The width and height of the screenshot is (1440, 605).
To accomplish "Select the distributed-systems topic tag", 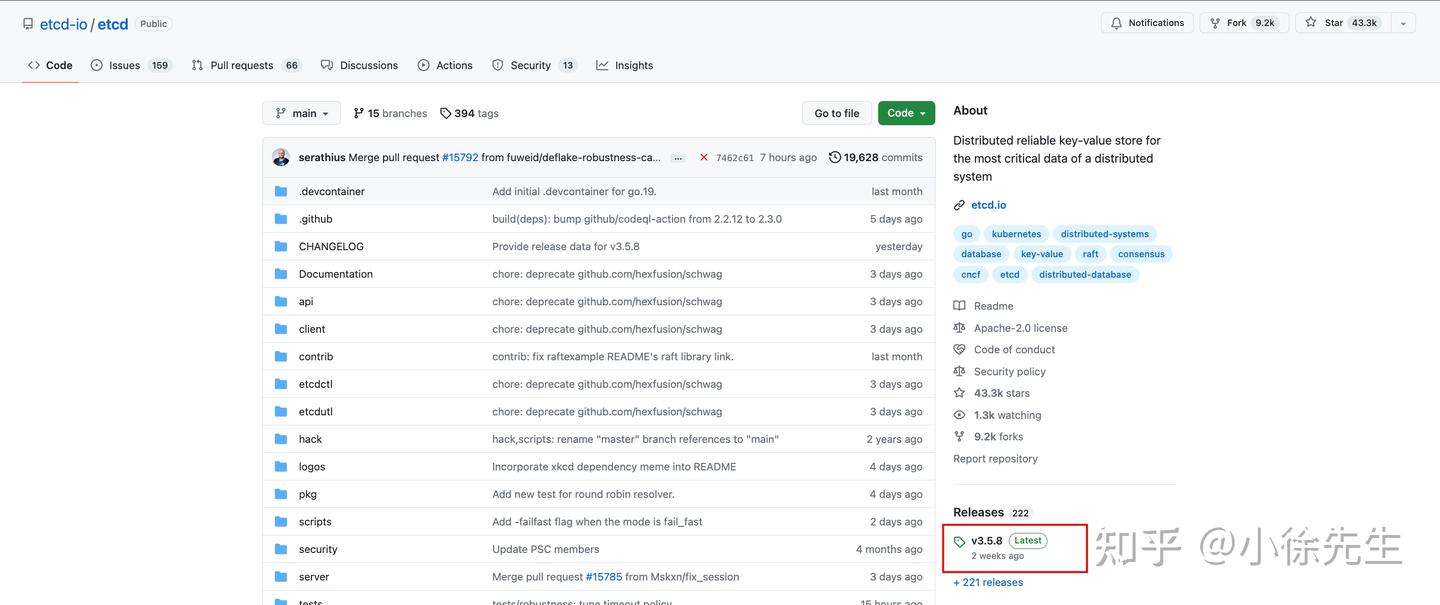I will coord(1104,234).
